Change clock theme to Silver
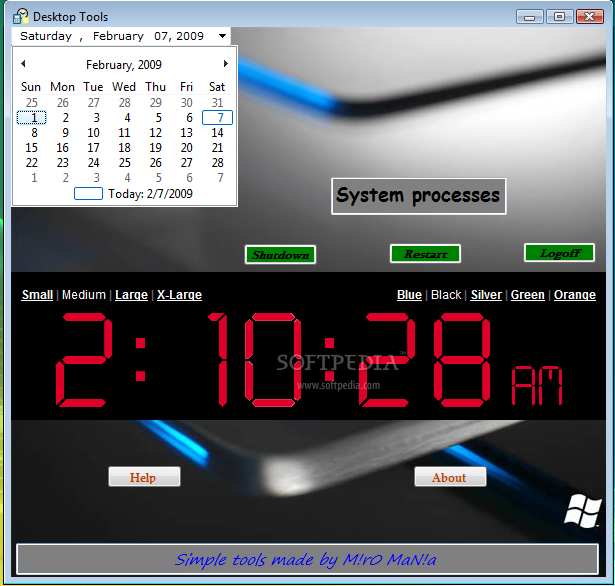Viewport: 615px width, 586px height. 486,295
